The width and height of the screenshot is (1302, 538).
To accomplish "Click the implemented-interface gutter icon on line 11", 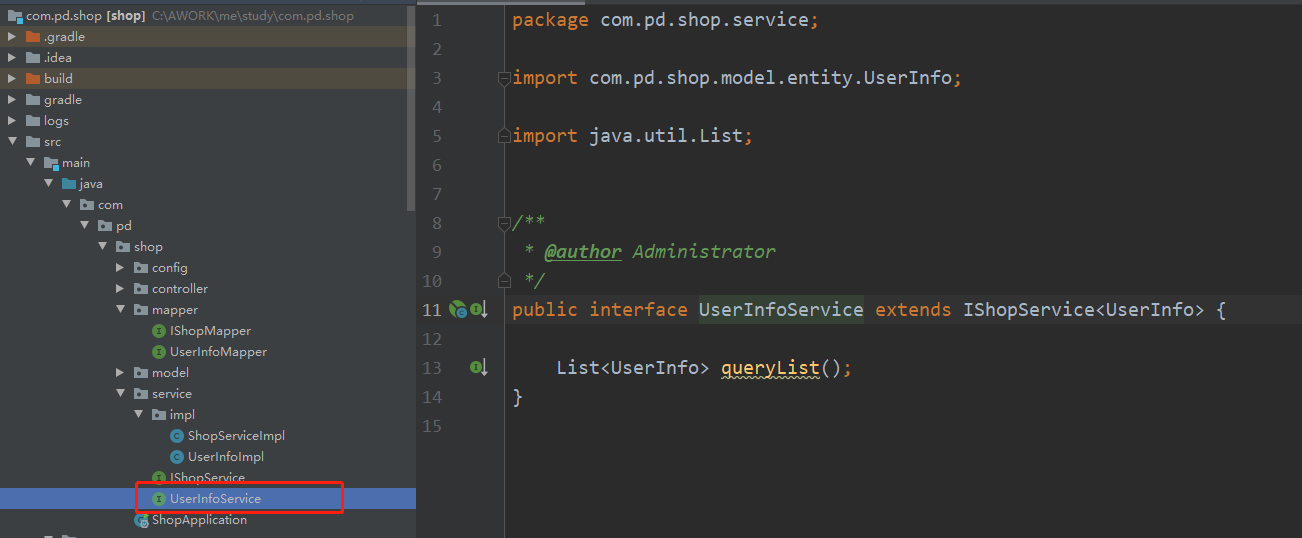I will point(480,310).
